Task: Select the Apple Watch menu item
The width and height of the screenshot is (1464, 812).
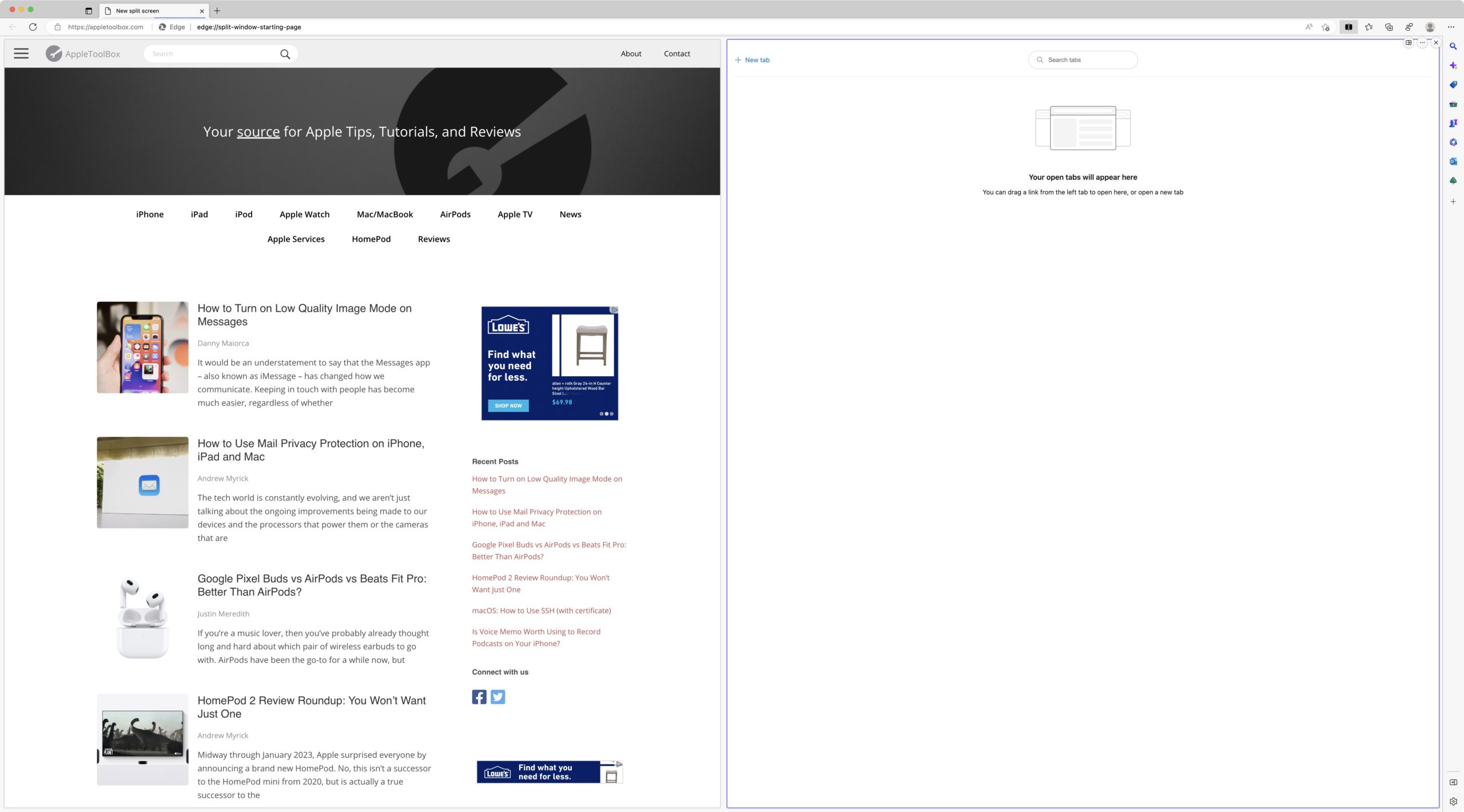Action: (304, 214)
